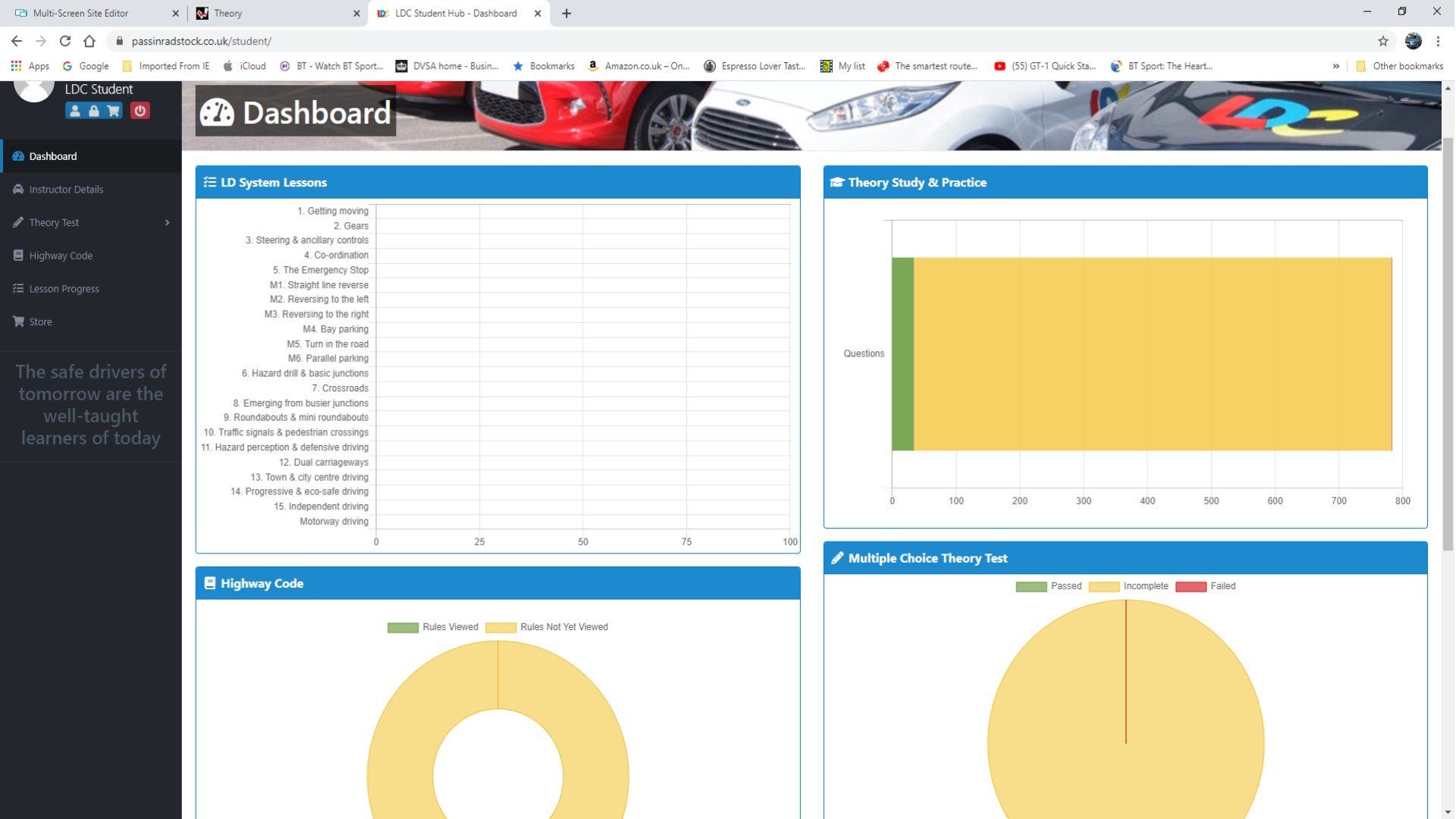Toggle the Rules Viewed legend swatch
Viewport: 1456px width, 819px height.
point(403,627)
